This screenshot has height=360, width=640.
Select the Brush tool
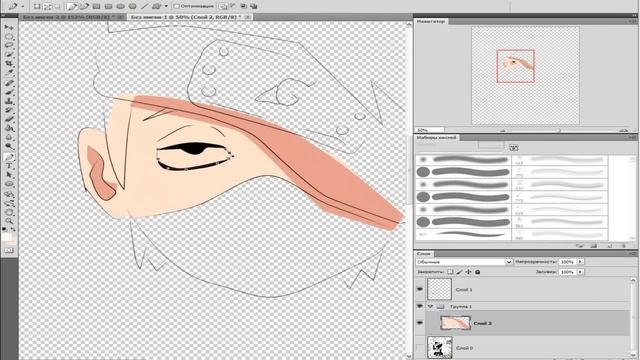pos(9,92)
